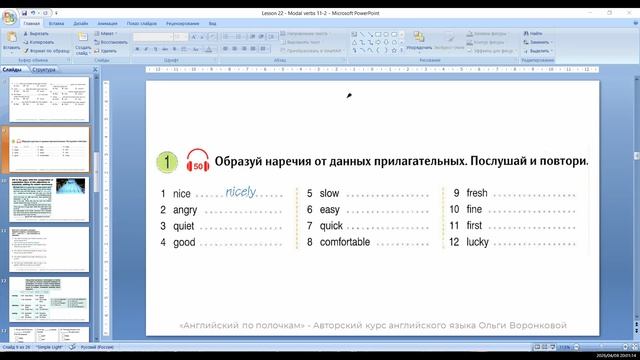The image size is (640, 360).
Task: Open the font color picker
Action: click(x=209, y=49)
